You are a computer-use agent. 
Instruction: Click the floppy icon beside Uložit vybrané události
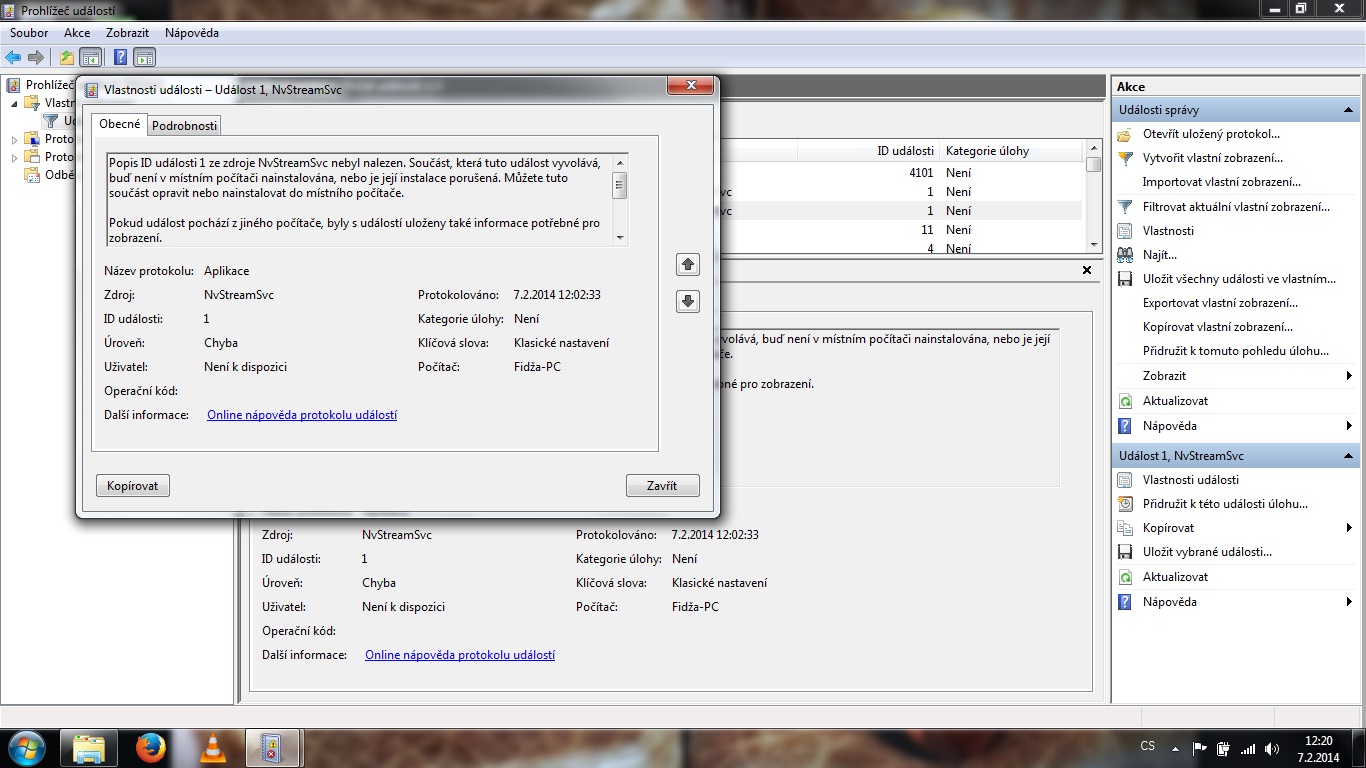(x=1125, y=552)
